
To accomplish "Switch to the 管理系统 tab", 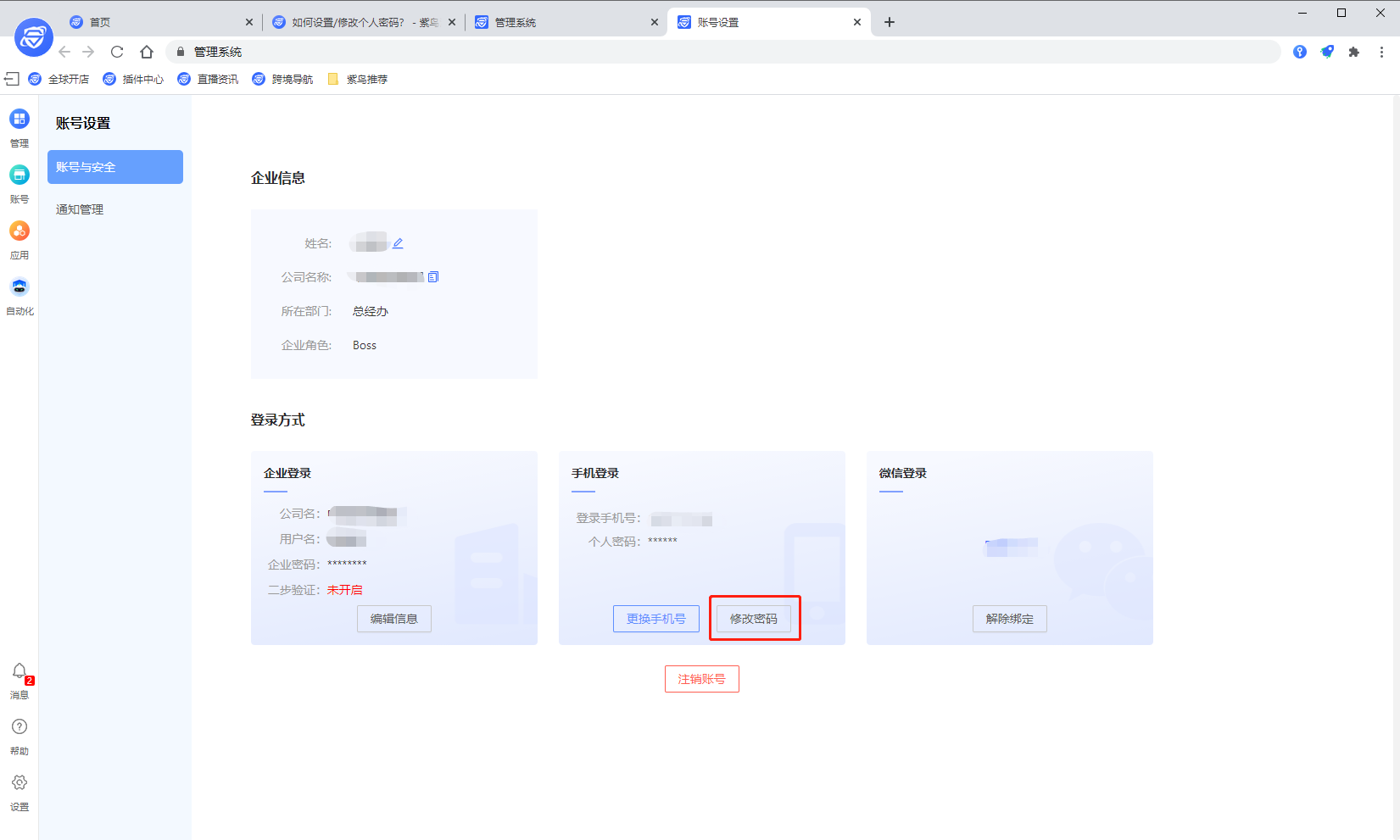I will tap(515, 21).
